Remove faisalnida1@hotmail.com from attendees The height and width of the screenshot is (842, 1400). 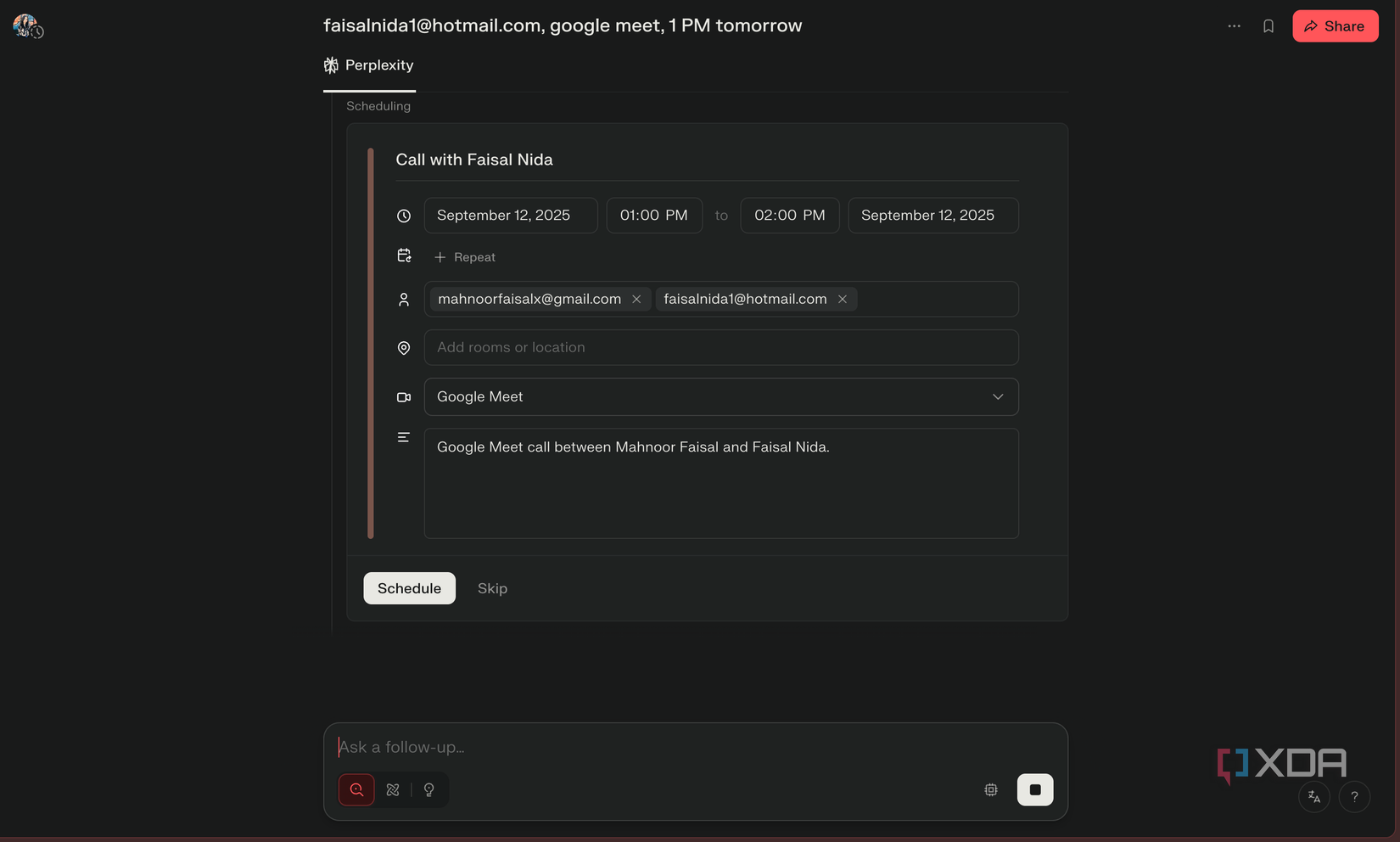point(842,299)
